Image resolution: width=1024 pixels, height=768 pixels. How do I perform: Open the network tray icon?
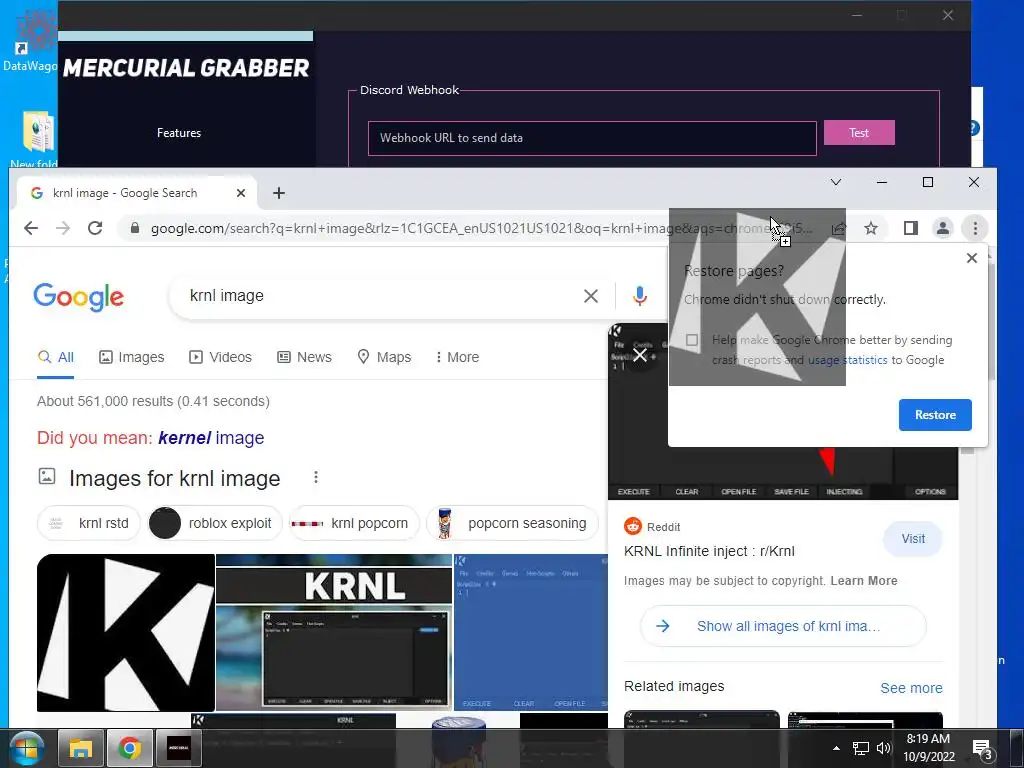point(861,748)
